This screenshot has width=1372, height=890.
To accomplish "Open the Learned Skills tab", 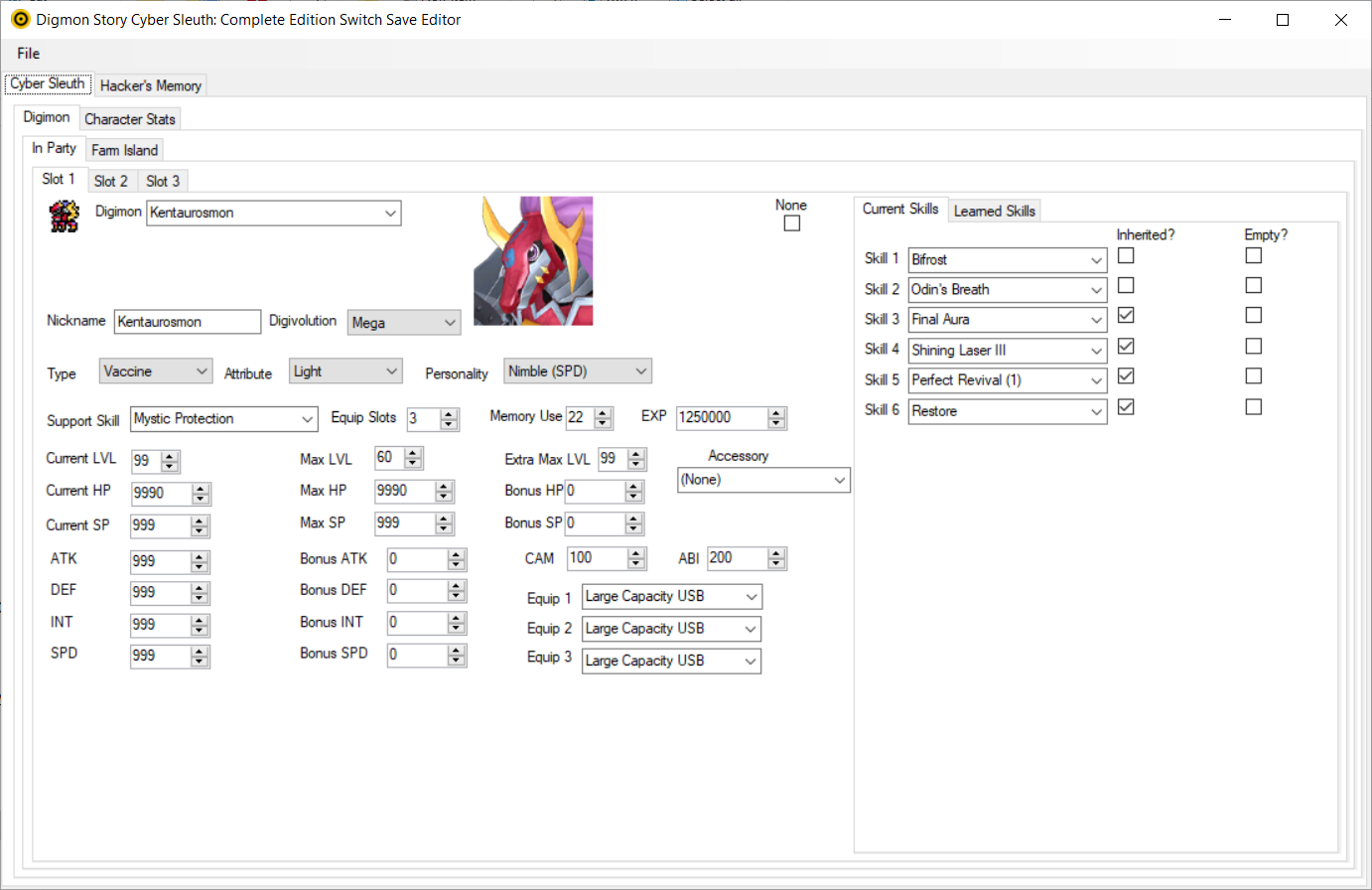I will (x=995, y=211).
